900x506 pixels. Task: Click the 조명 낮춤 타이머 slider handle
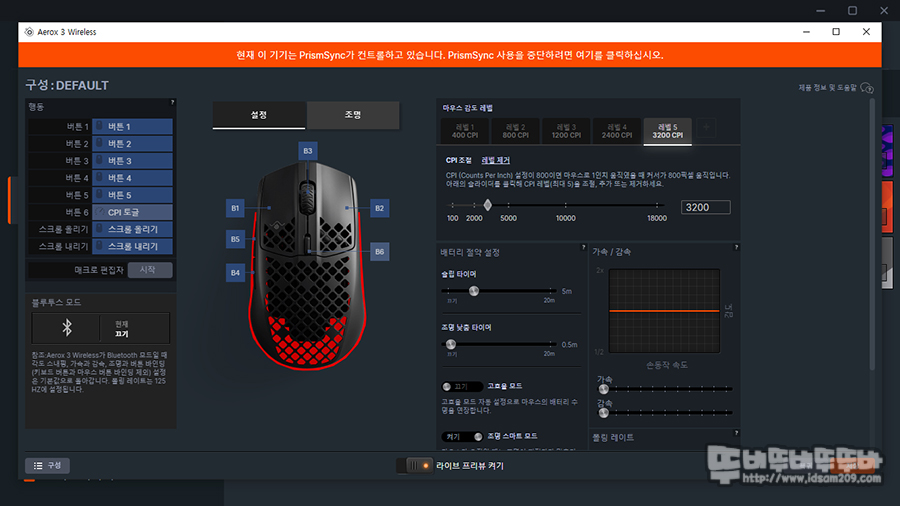click(451, 344)
